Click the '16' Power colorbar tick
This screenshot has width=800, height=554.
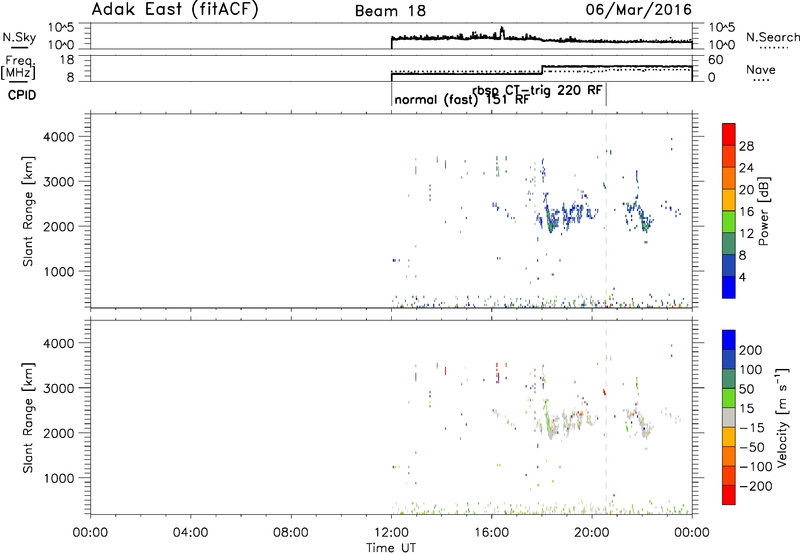click(746, 212)
